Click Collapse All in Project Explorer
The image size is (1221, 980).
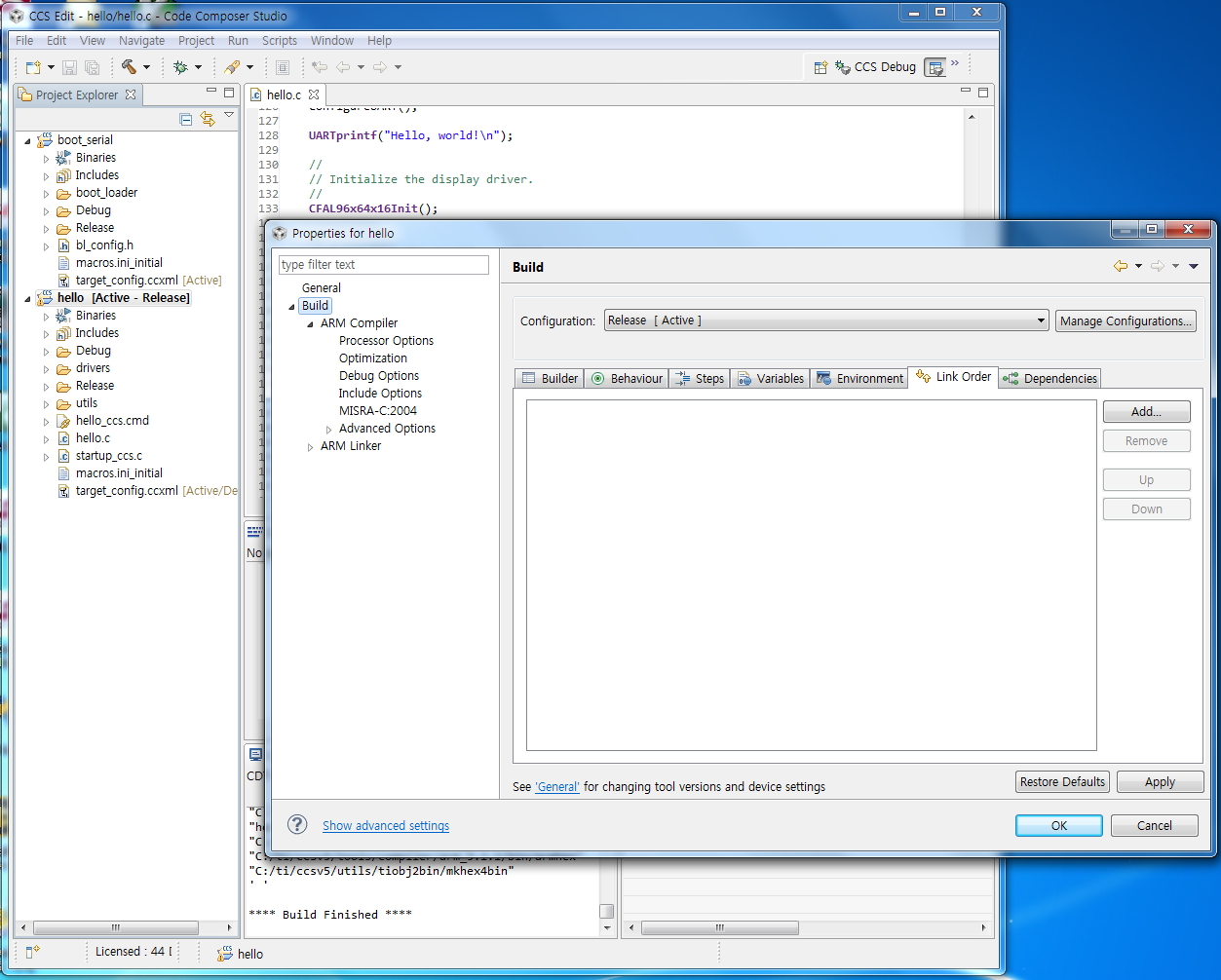pyautogui.click(x=186, y=119)
